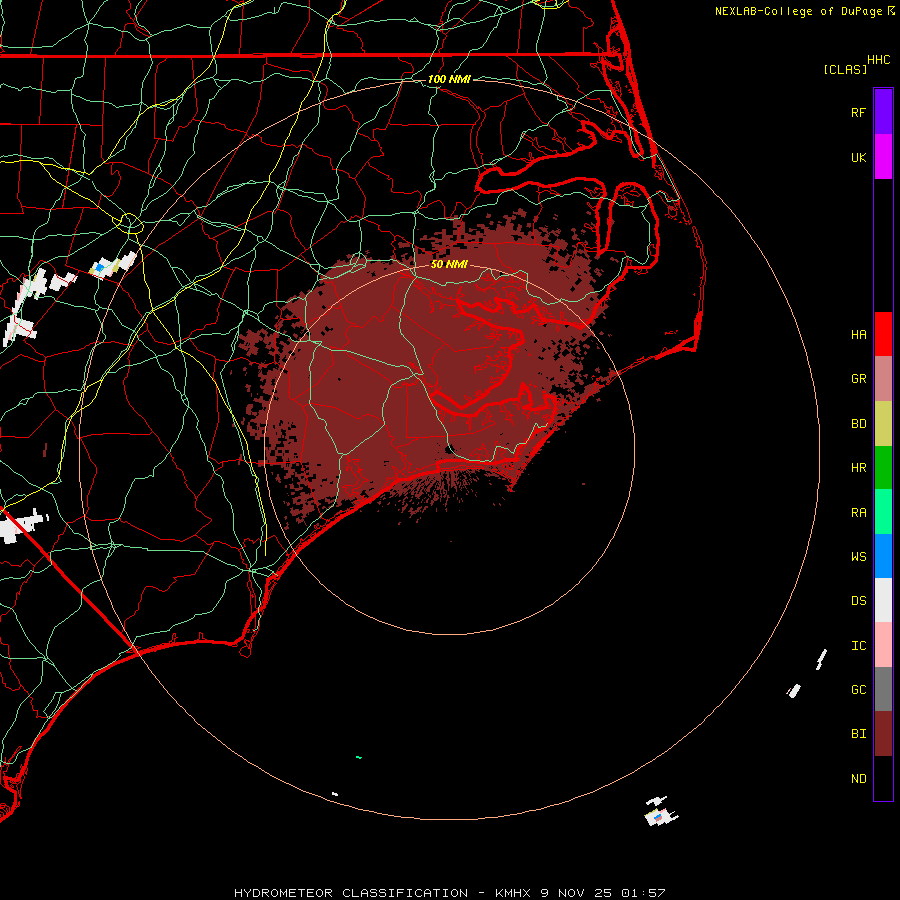Click the DS white legend swatch

(883, 600)
